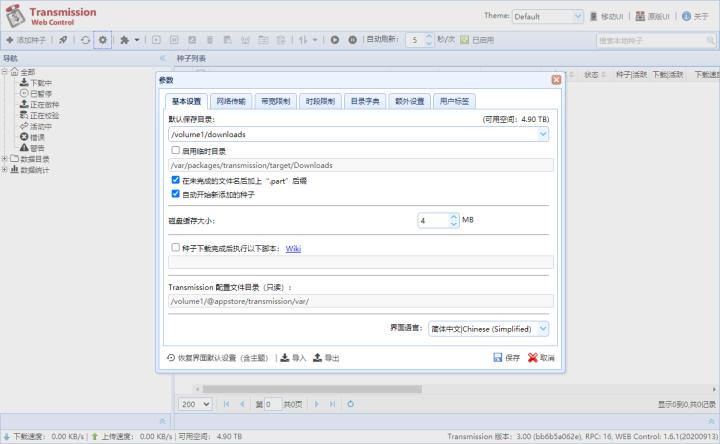Click the Cancel (取消) button
This screenshot has width=720, height=444.
[x=541, y=358]
